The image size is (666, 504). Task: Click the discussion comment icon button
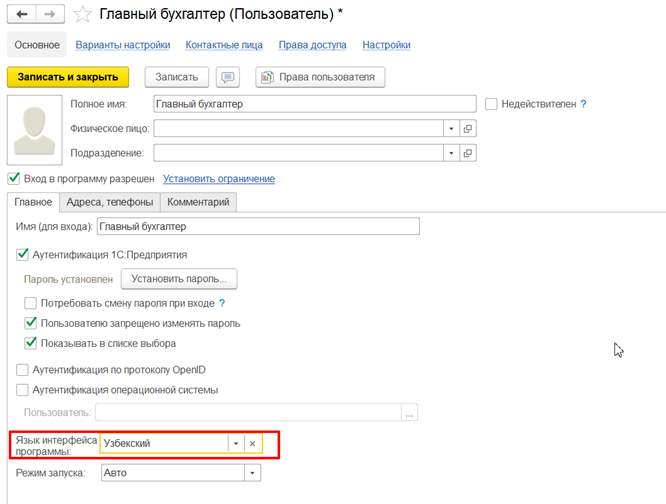pyautogui.click(x=229, y=77)
